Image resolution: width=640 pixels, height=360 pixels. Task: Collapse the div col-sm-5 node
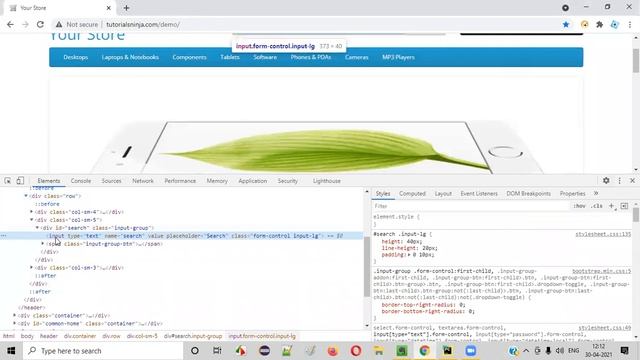(32, 220)
